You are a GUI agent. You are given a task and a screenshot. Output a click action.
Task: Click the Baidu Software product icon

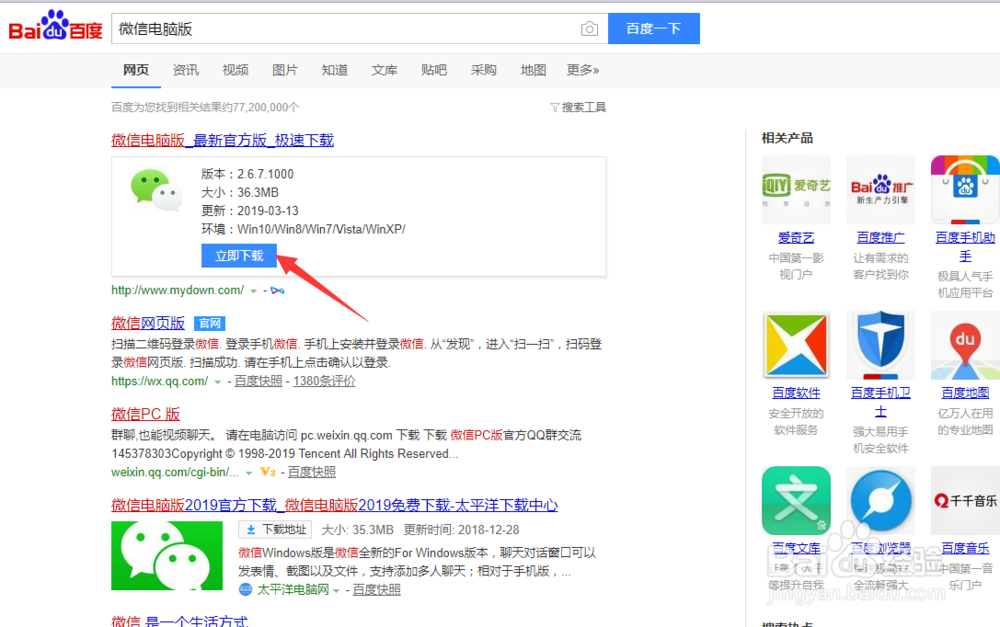796,345
